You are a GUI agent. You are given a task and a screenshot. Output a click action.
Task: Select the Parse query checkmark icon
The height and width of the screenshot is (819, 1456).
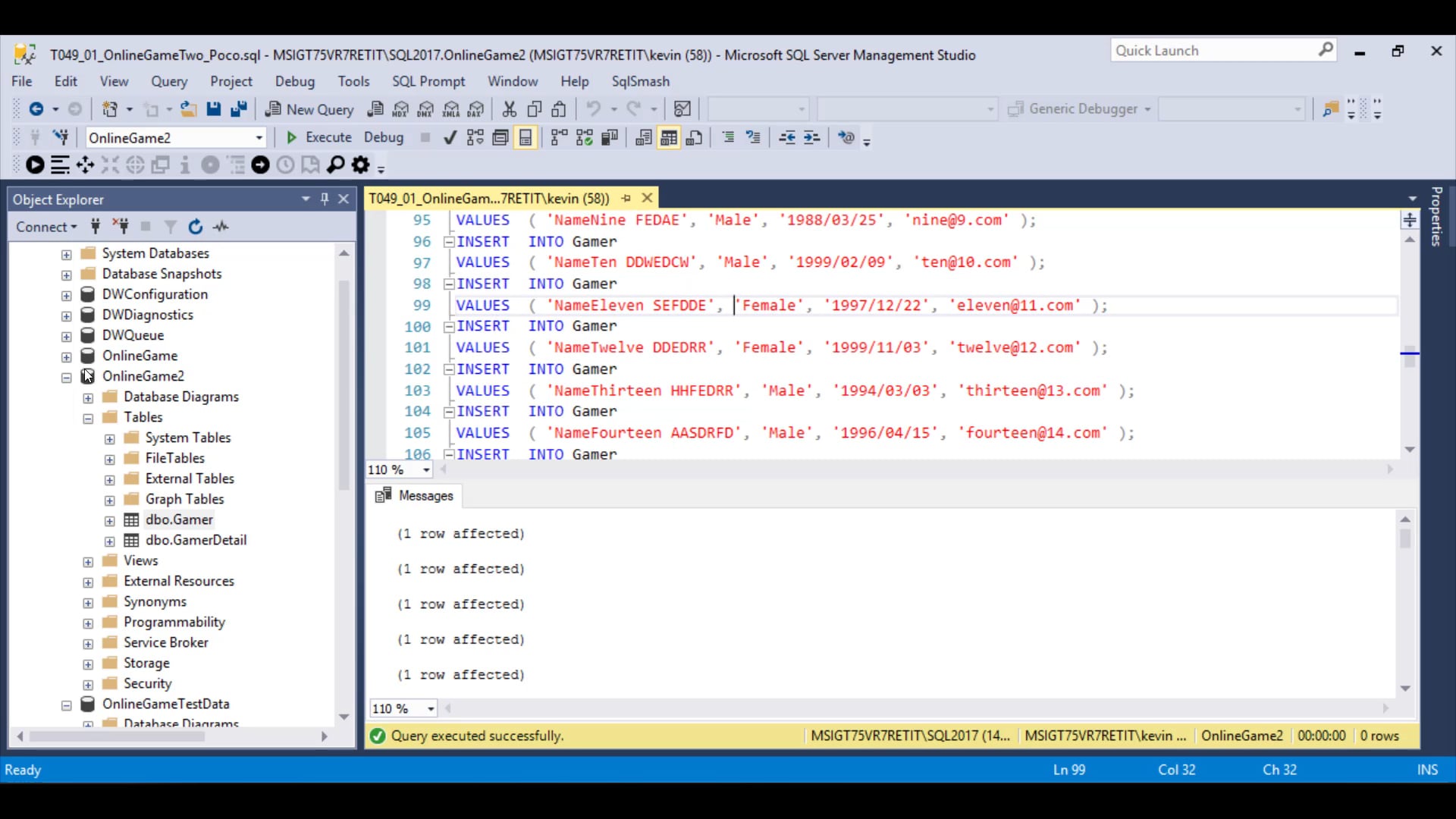point(450,137)
